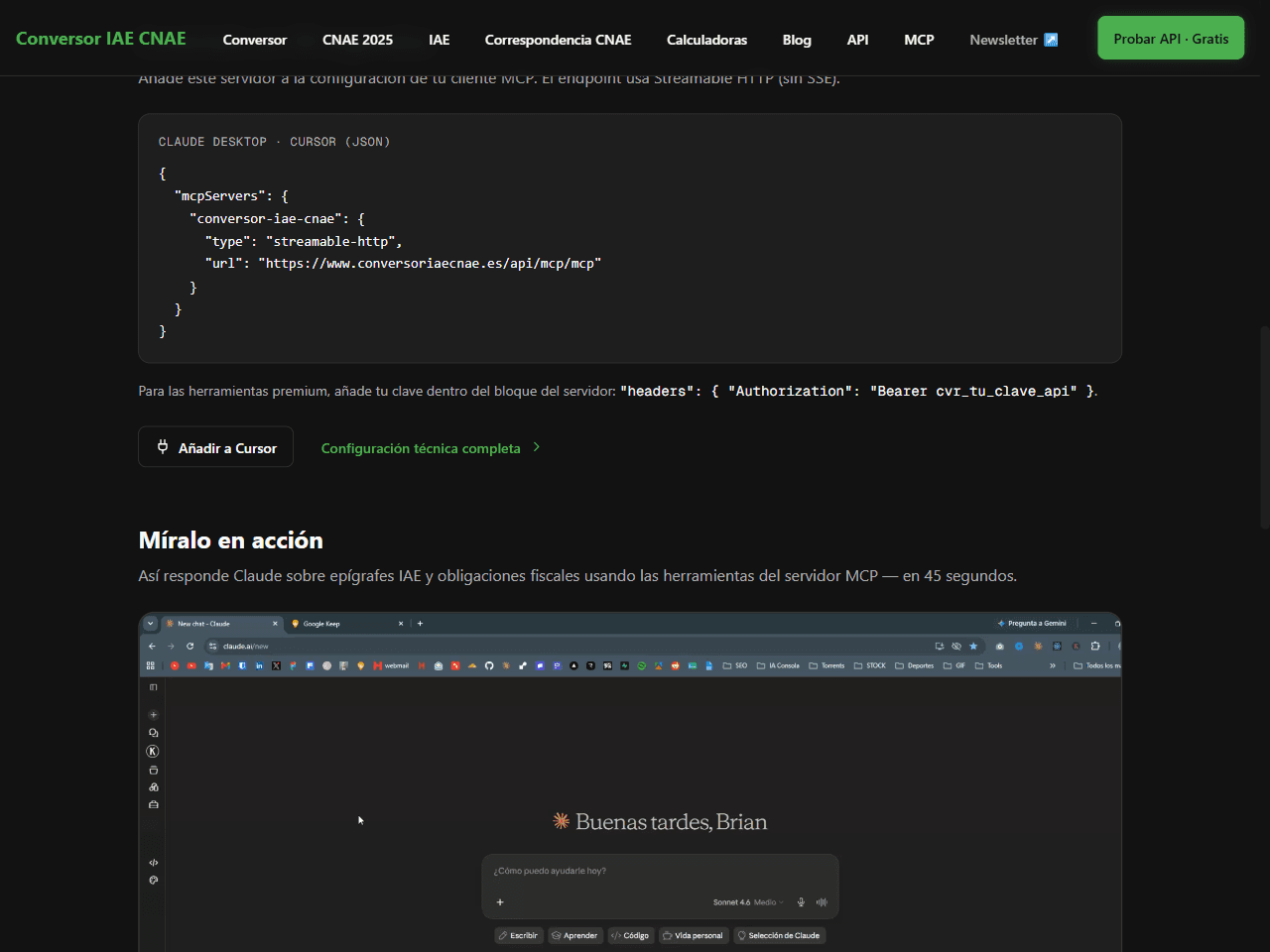Click the Claude code brackets sidebar icon
The width and height of the screenshot is (1270, 952).
click(x=153, y=863)
